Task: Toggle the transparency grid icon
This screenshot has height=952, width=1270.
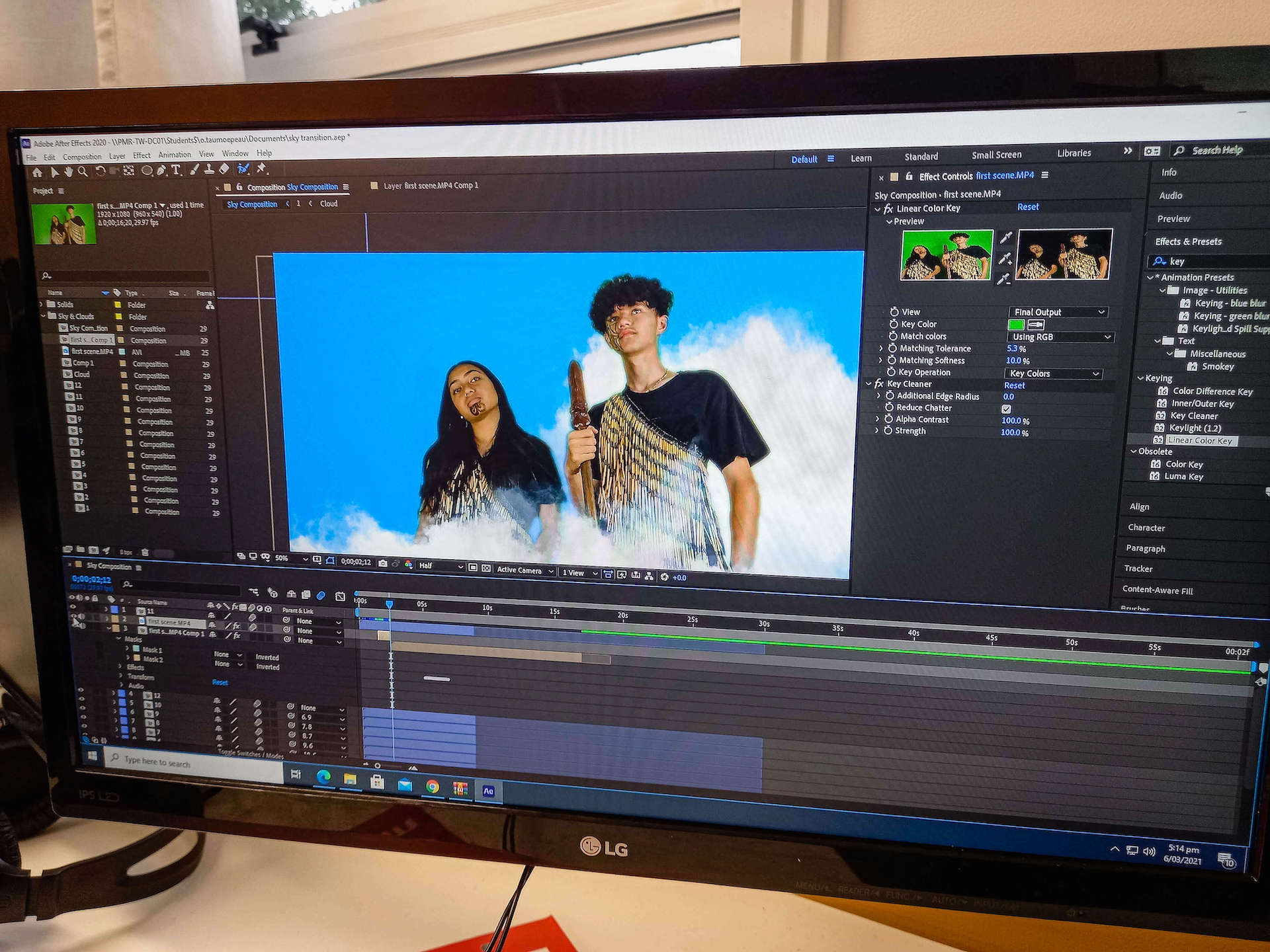Action: click(x=486, y=568)
